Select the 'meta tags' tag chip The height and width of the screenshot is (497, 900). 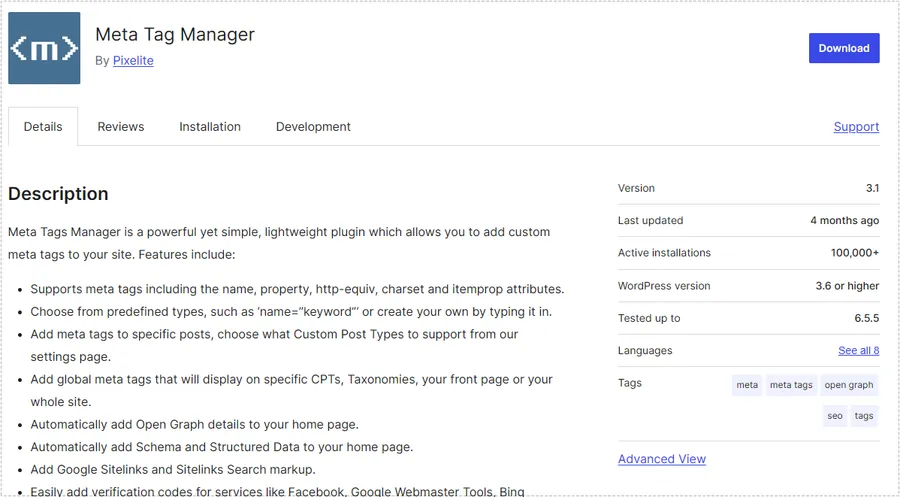791,385
